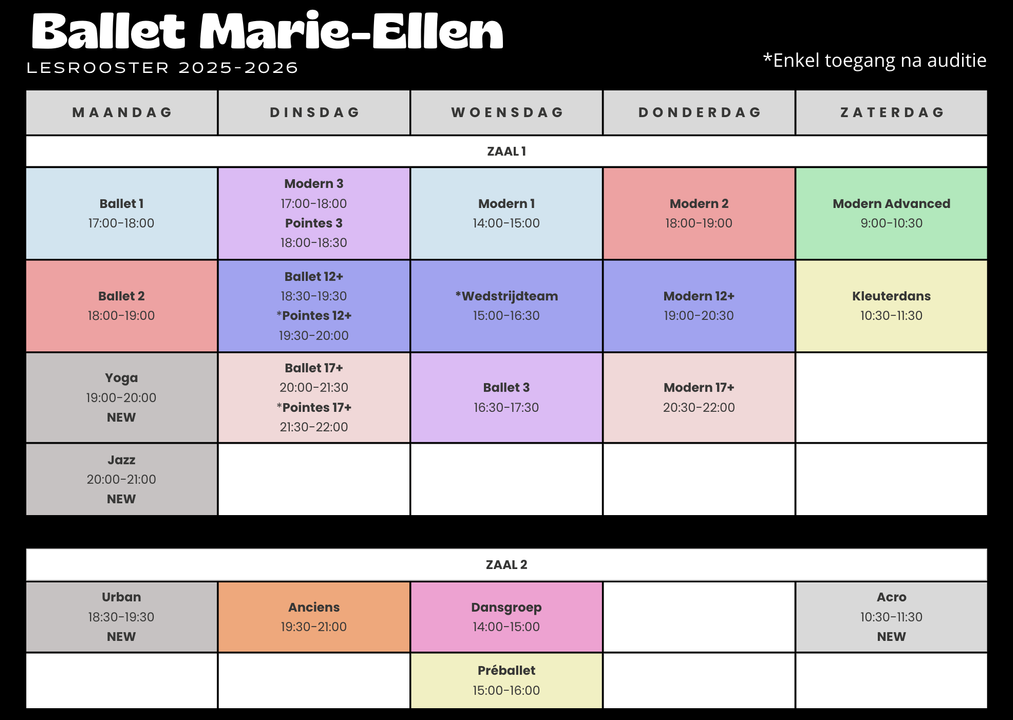
Task: Select the Yoga NEW class cell
Action: 121,397
